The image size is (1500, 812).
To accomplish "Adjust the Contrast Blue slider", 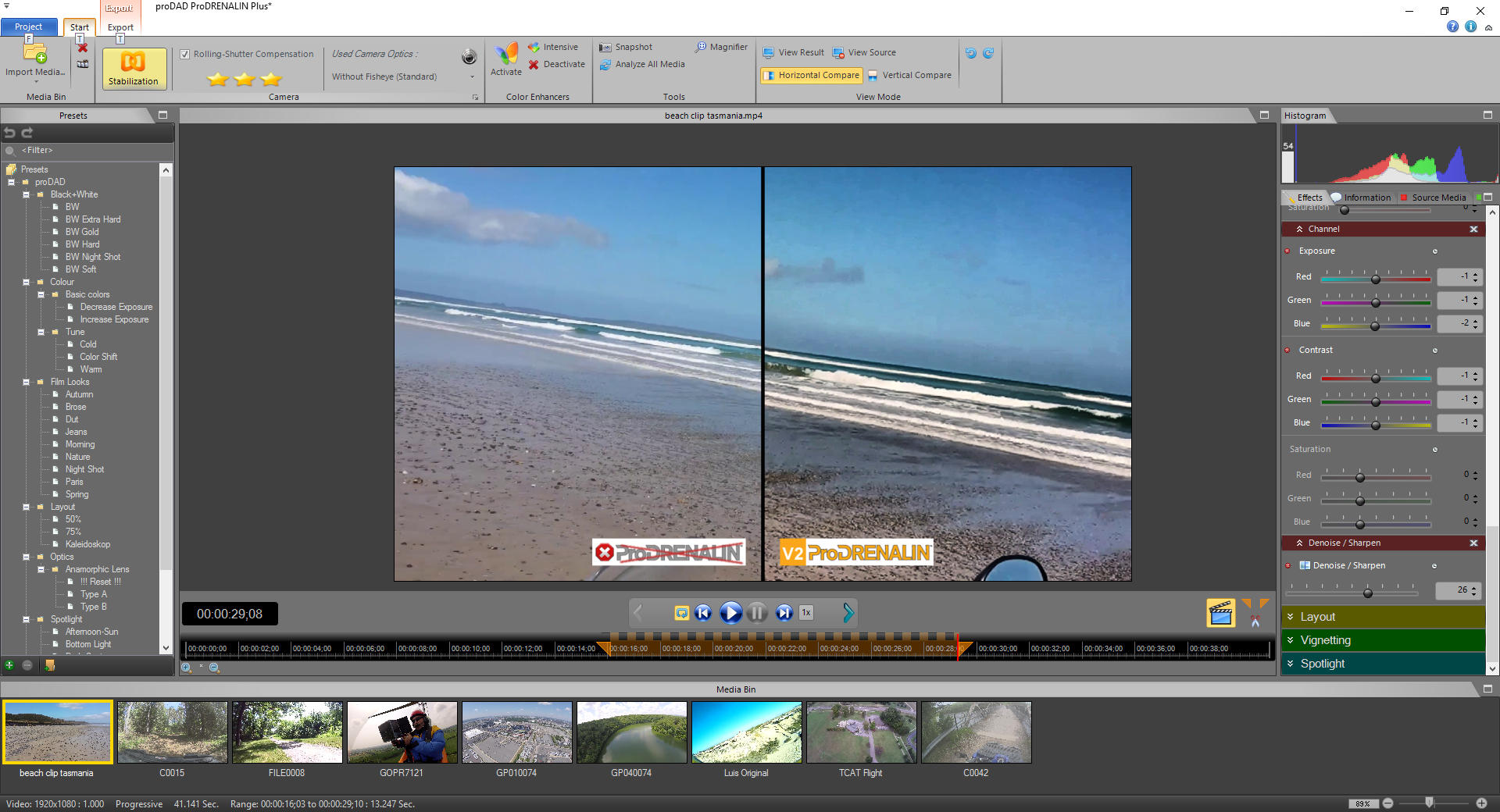I will [1376, 425].
